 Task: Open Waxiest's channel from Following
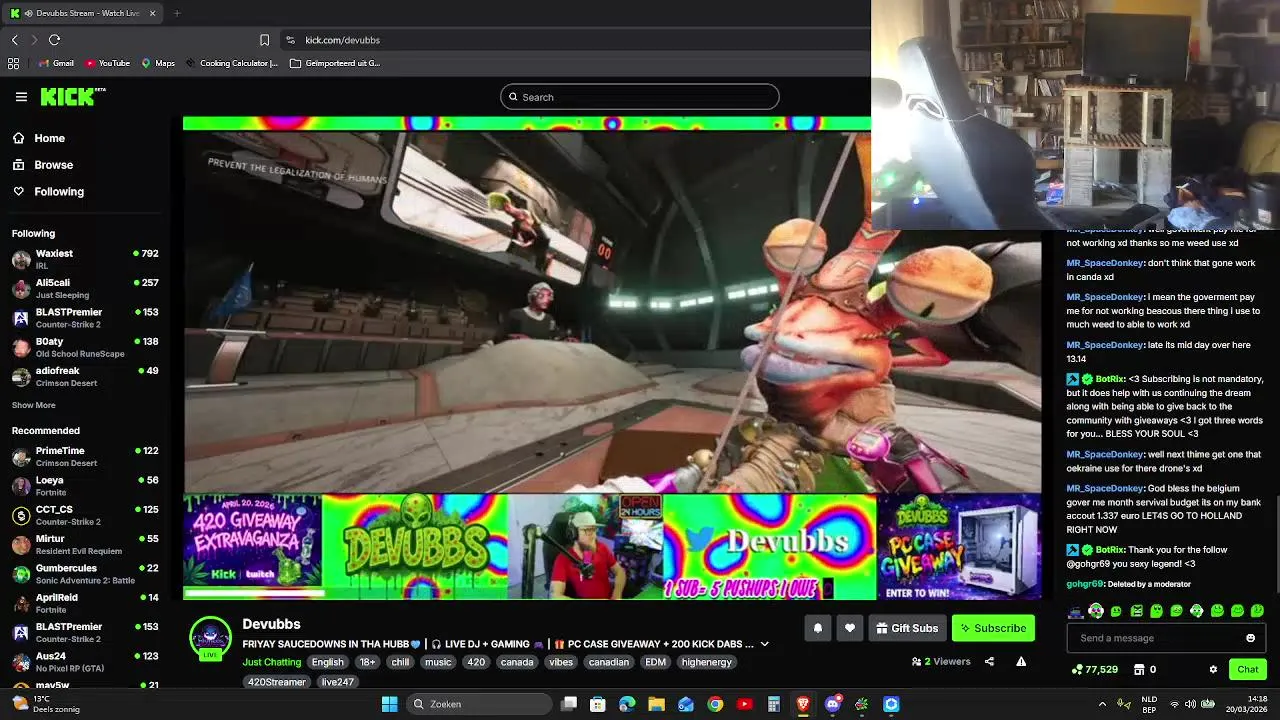pos(85,259)
